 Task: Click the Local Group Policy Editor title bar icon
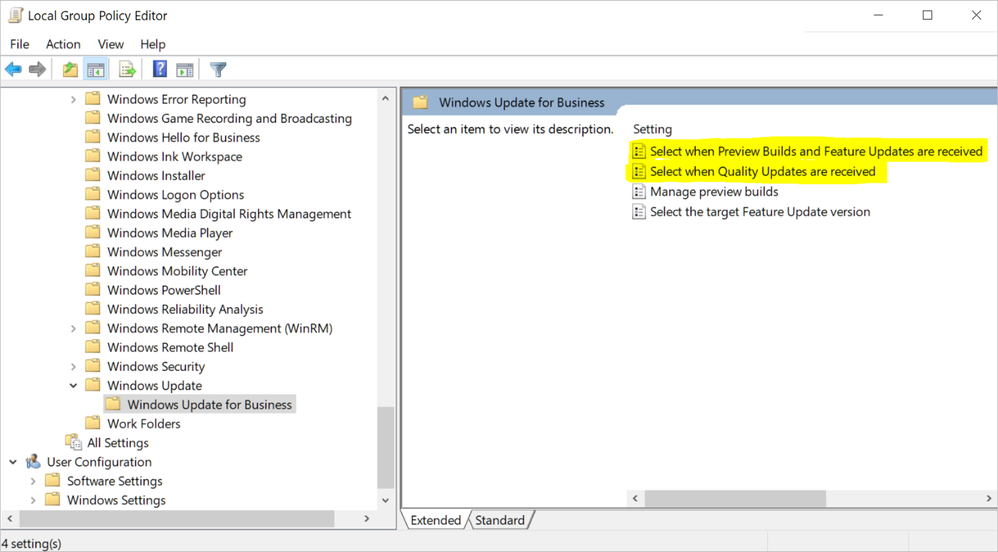(15, 15)
